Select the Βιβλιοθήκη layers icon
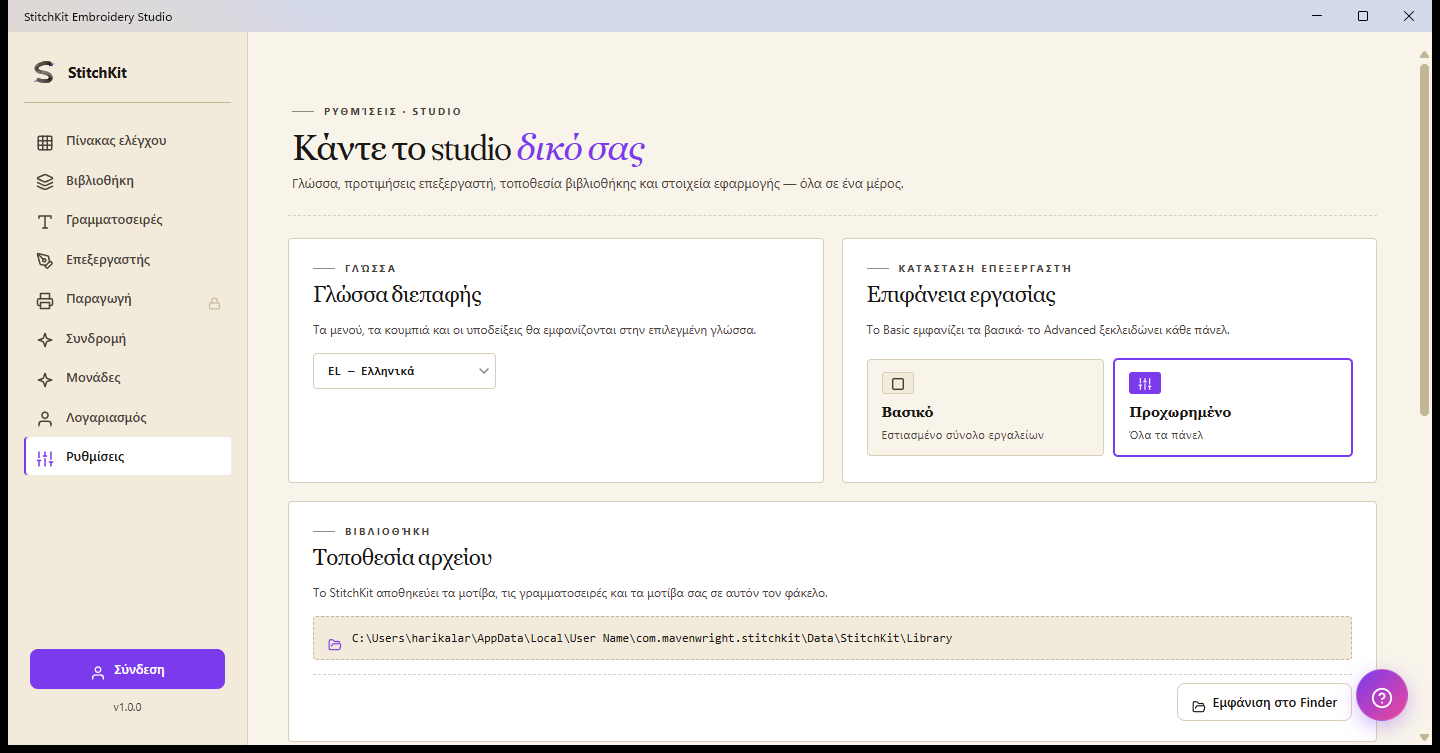The width and height of the screenshot is (1440, 753). pos(45,182)
